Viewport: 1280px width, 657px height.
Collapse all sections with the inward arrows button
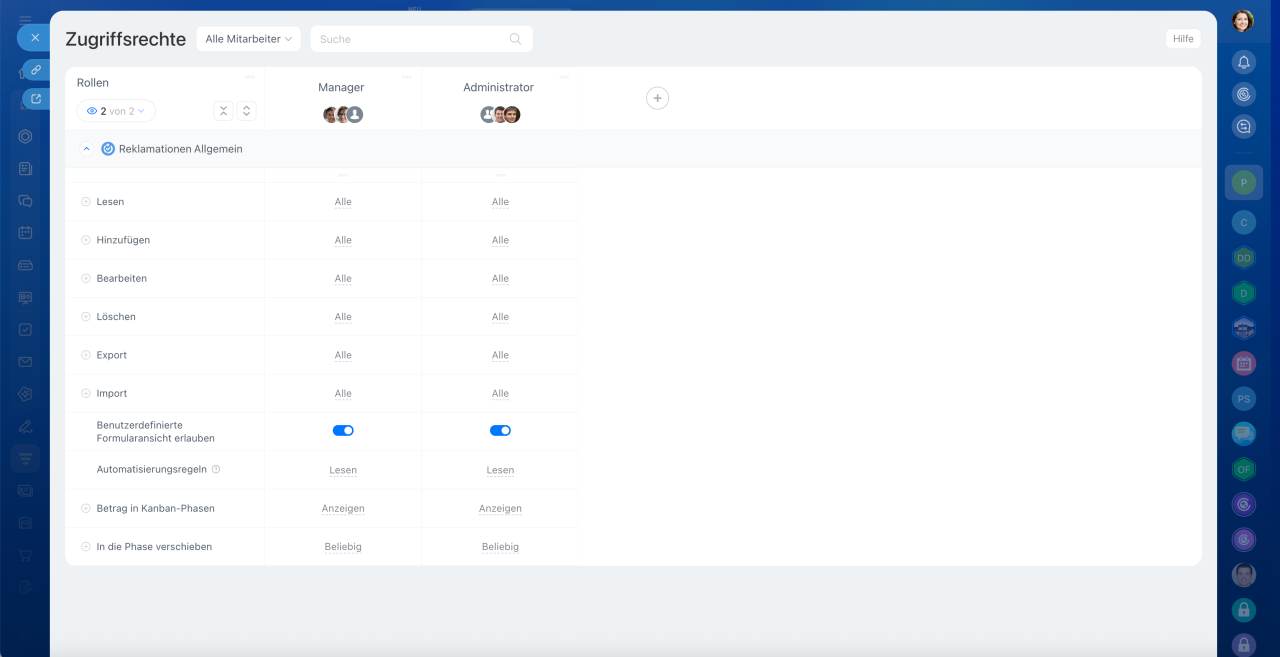[223, 111]
